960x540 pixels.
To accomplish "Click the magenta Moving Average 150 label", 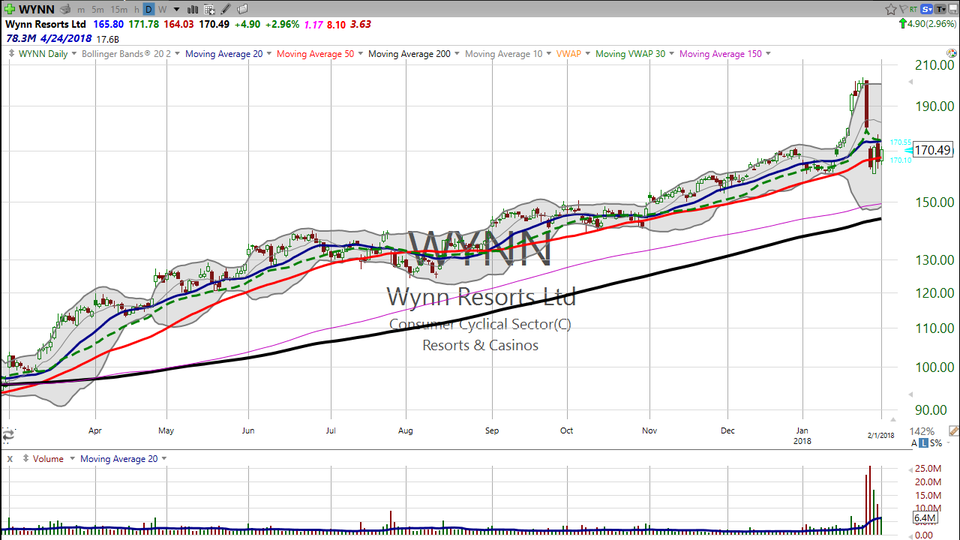I will [721, 54].
